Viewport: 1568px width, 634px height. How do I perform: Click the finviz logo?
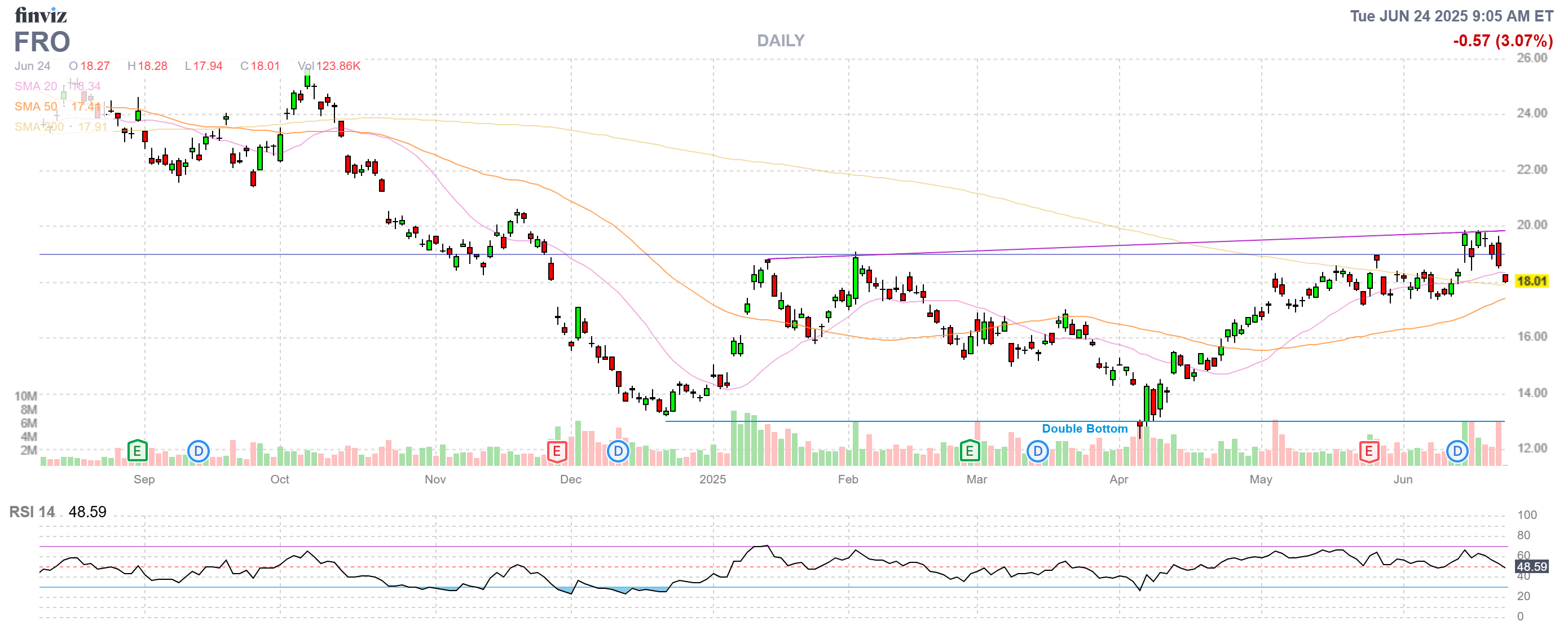coord(40,15)
